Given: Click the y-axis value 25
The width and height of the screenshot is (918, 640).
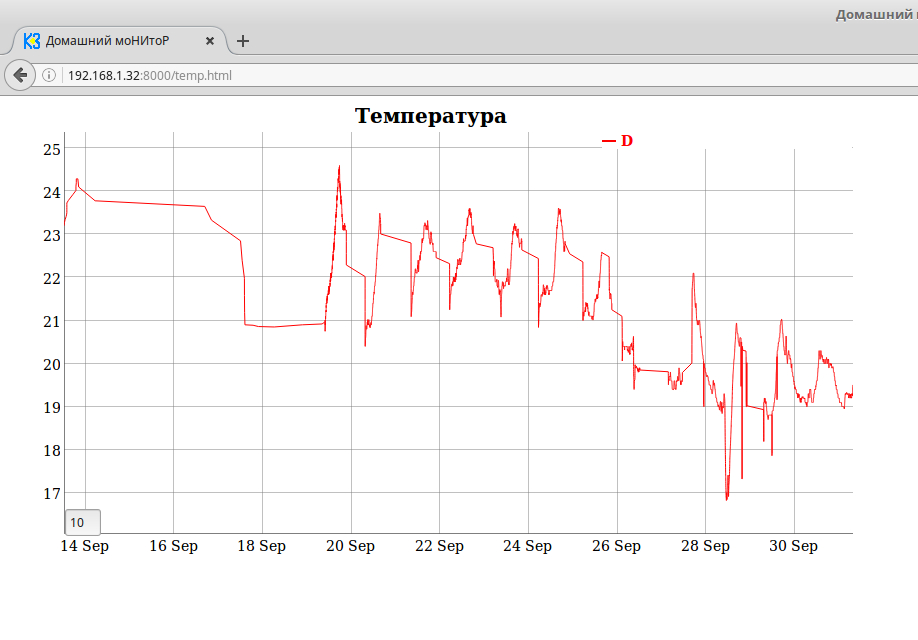Looking at the screenshot, I should coord(52,150).
